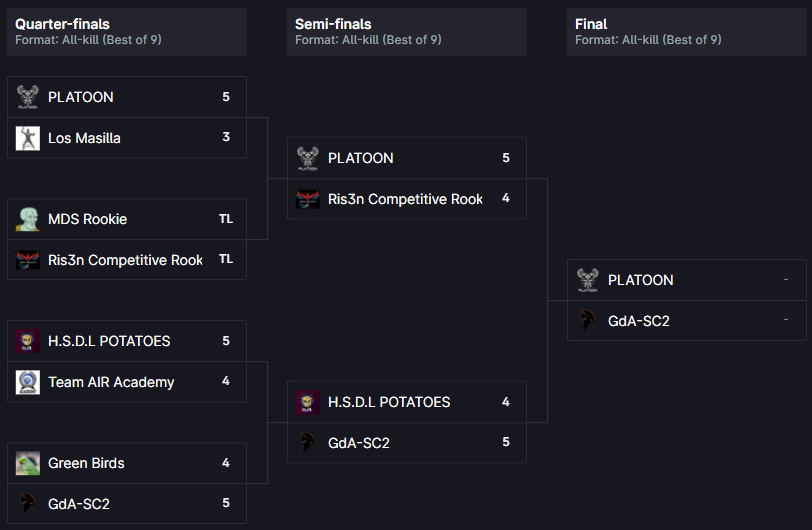Image resolution: width=812 pixels, height=530 pixels.
Task: Open the Green Birds team name
Action: click(x=86, y=463)
